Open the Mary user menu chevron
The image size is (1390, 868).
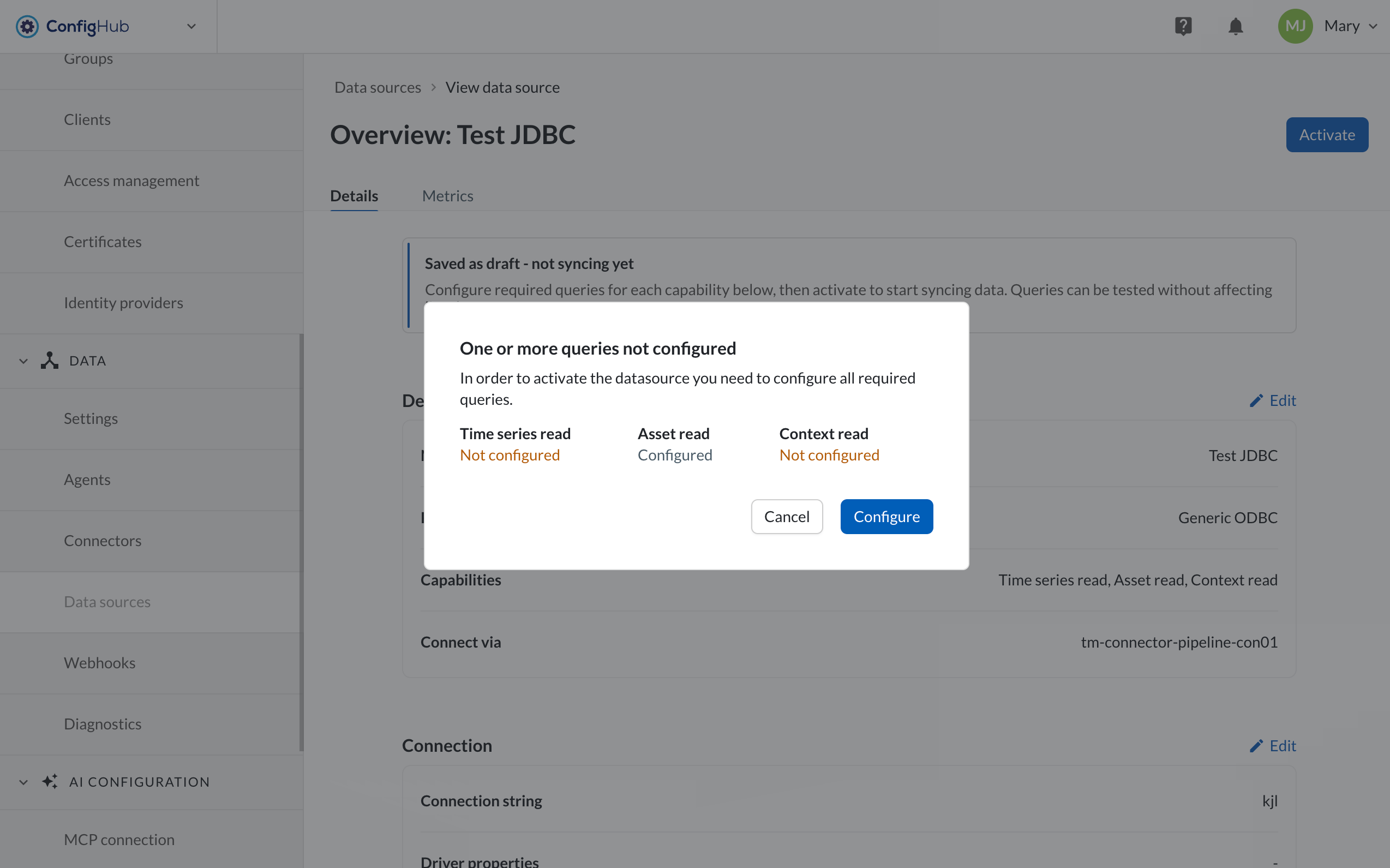click(1372, 26)
